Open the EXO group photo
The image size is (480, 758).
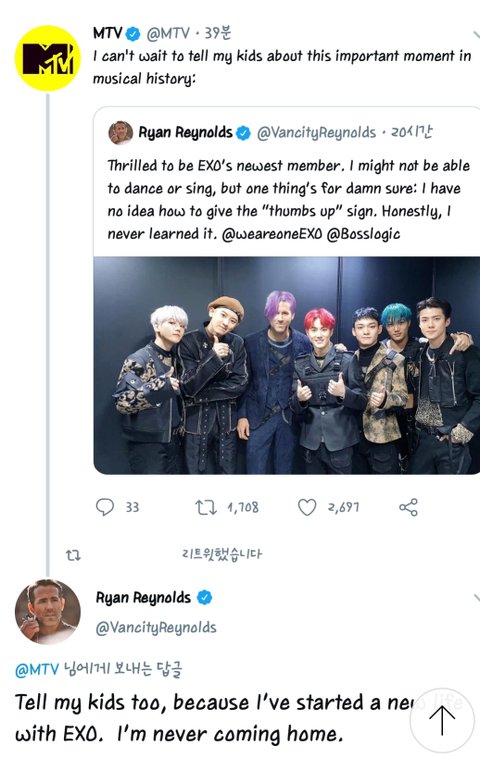(x=287, y=365)
